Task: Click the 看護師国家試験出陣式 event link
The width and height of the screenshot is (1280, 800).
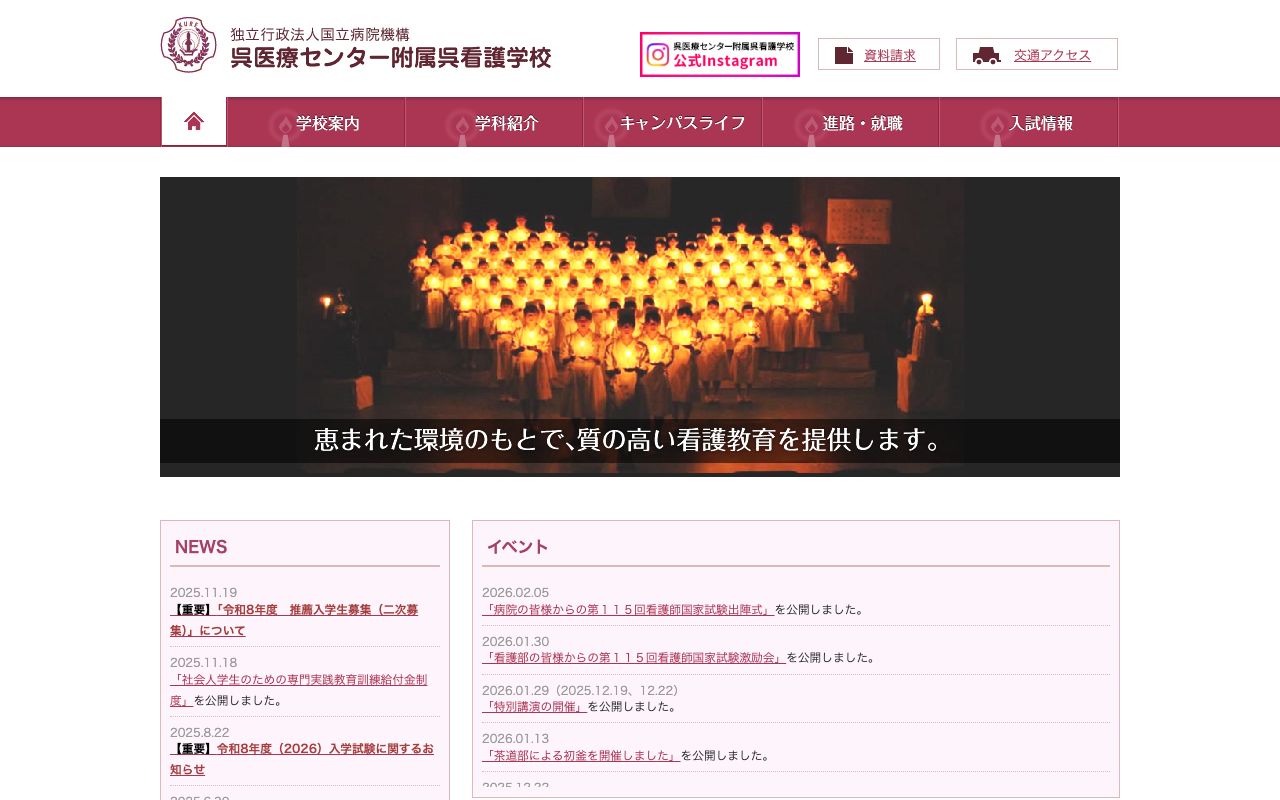Action: (629, 608)
